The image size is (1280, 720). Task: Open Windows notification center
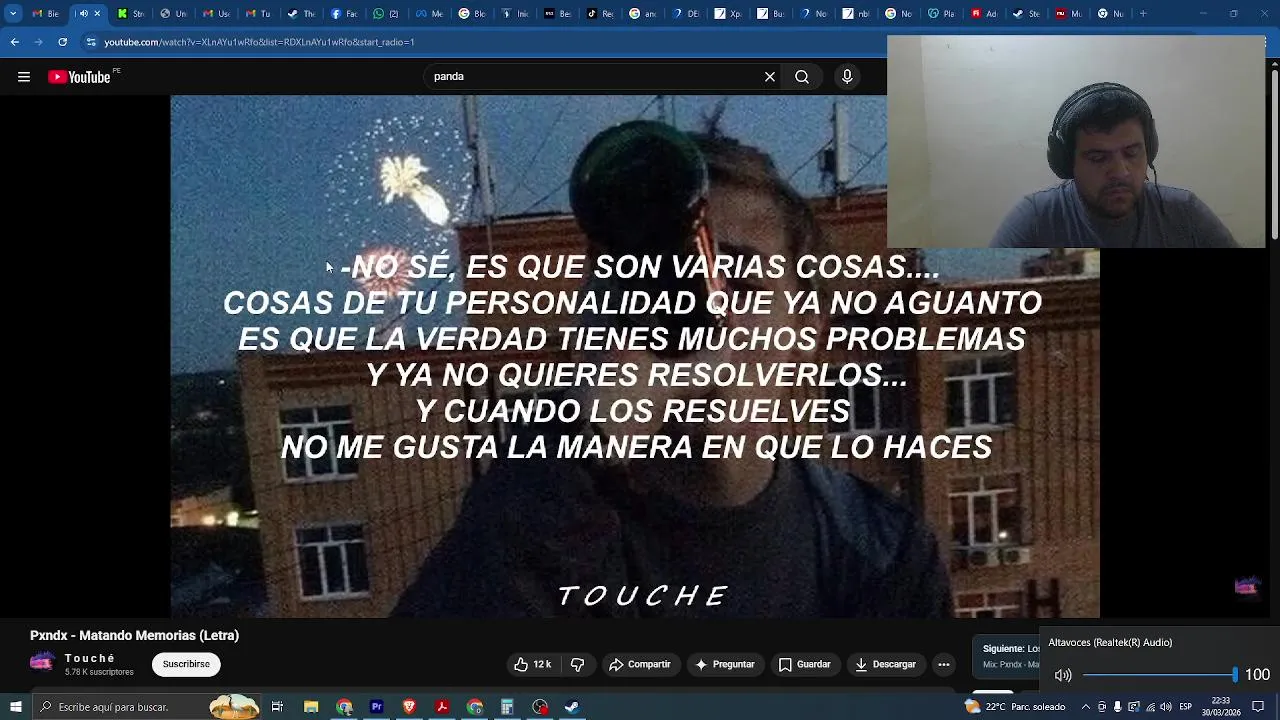tap(1258, 707)
